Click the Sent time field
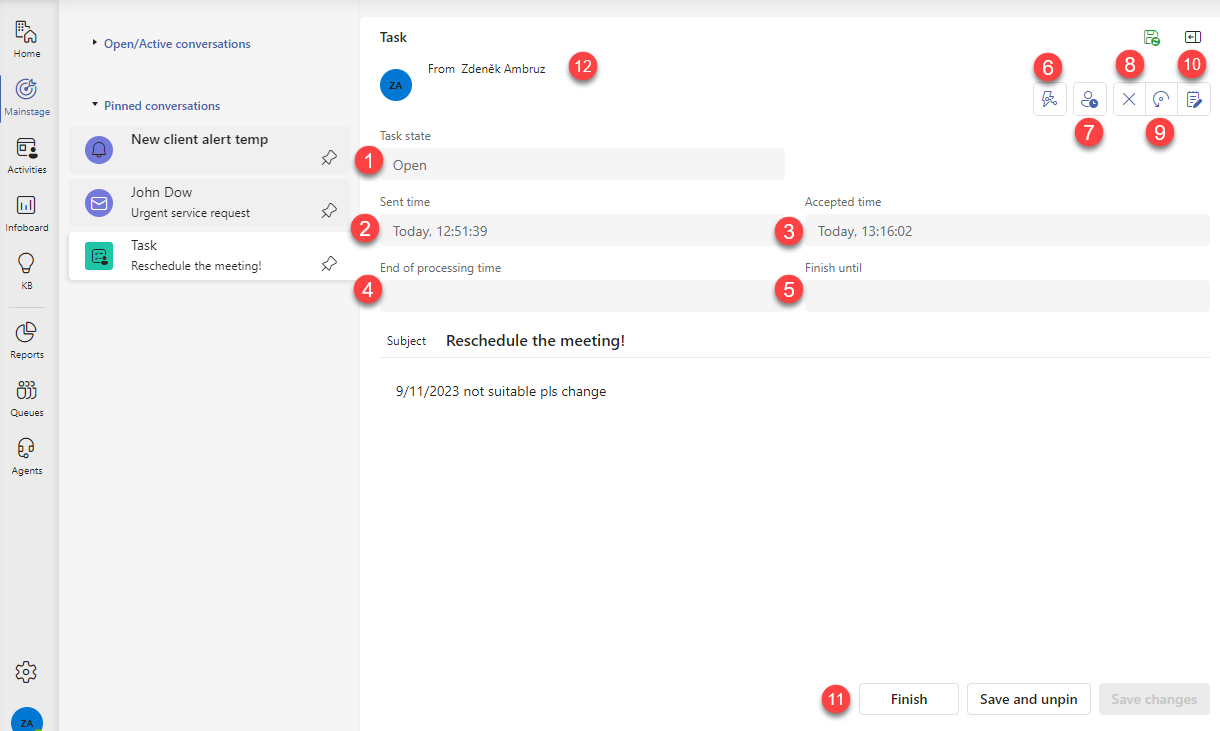 582,231
